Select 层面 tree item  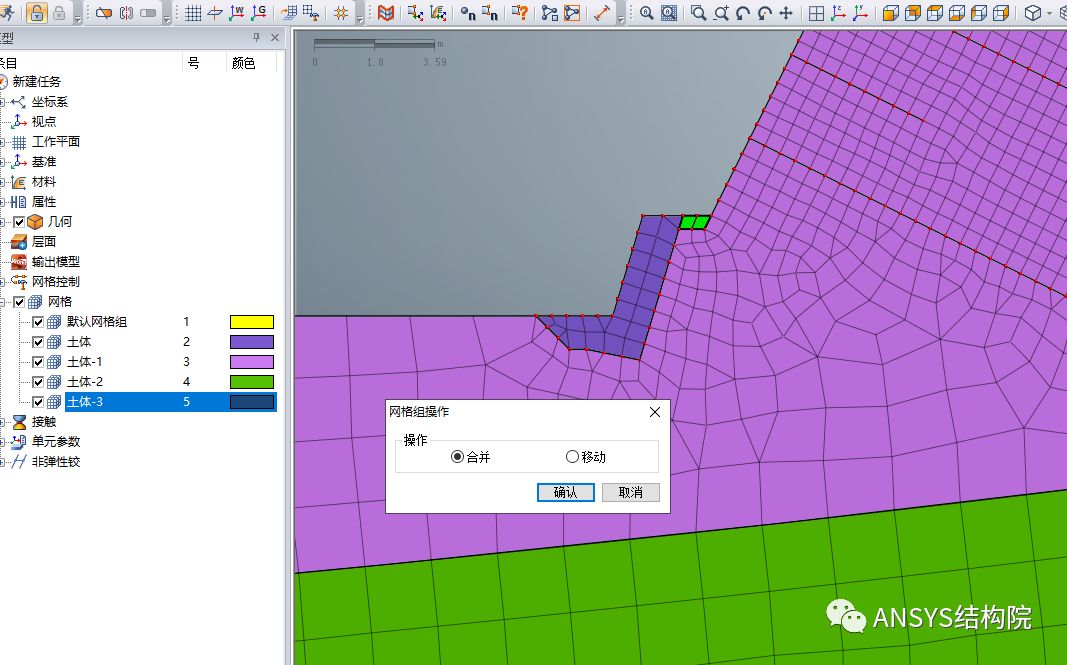44,242
